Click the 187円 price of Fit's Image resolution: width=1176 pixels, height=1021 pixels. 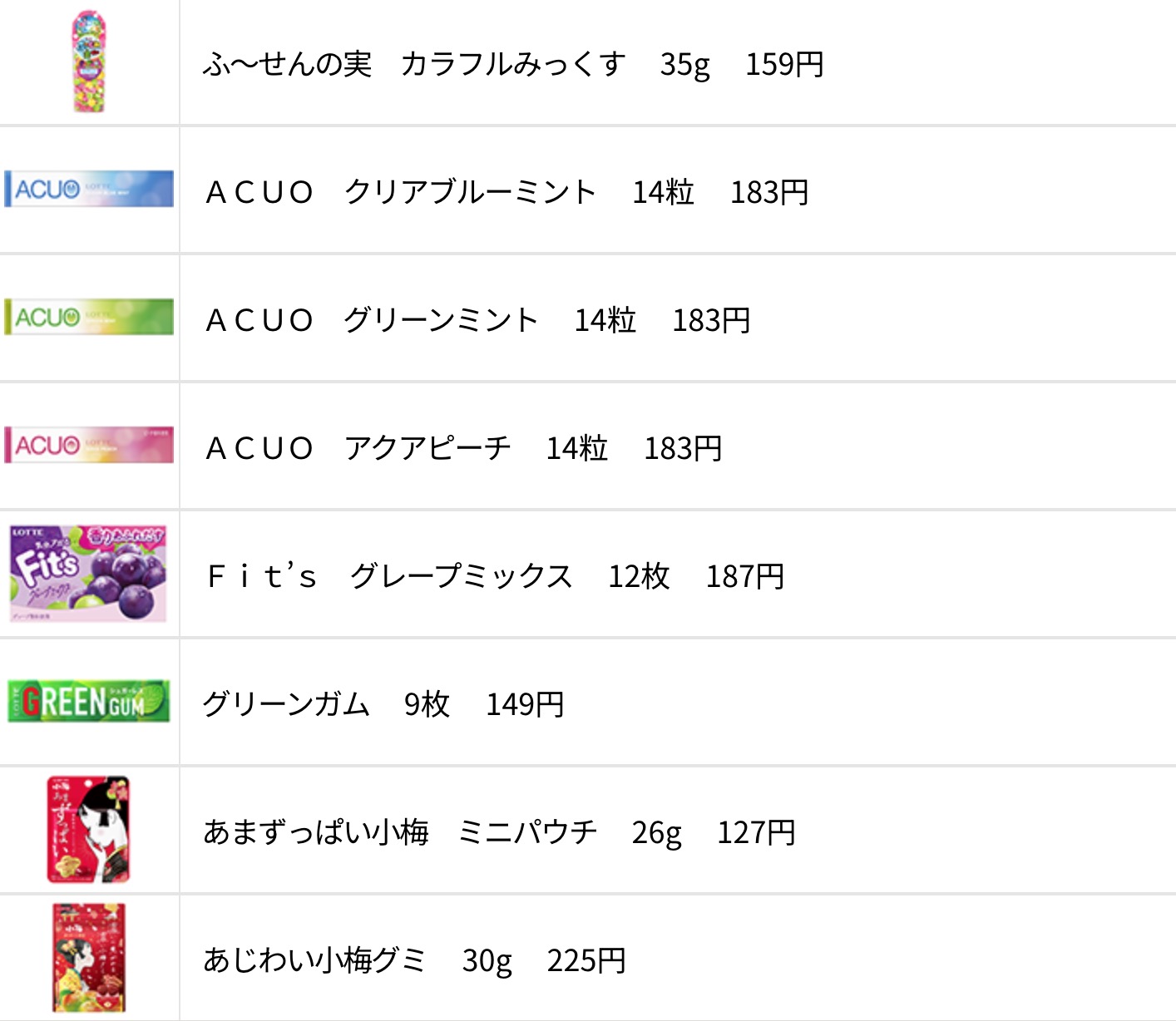tap(746, 576)
